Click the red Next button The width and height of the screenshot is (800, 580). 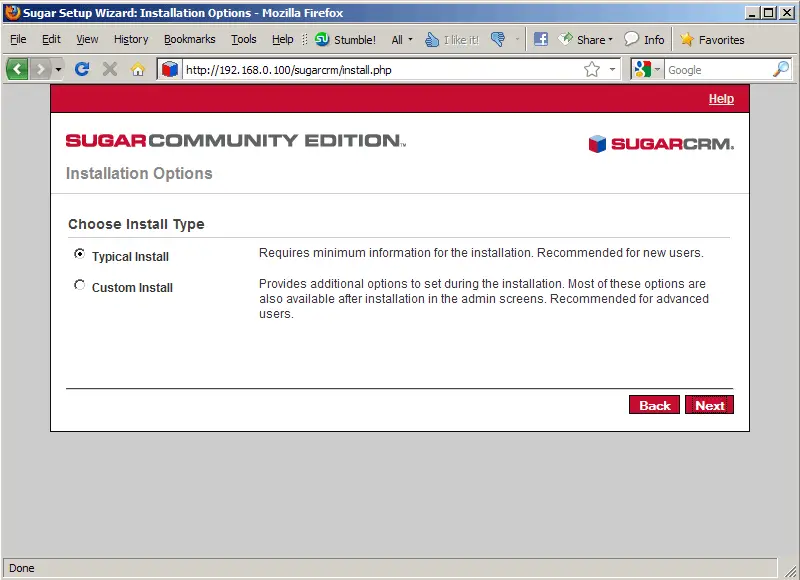(x=709, y=405)
